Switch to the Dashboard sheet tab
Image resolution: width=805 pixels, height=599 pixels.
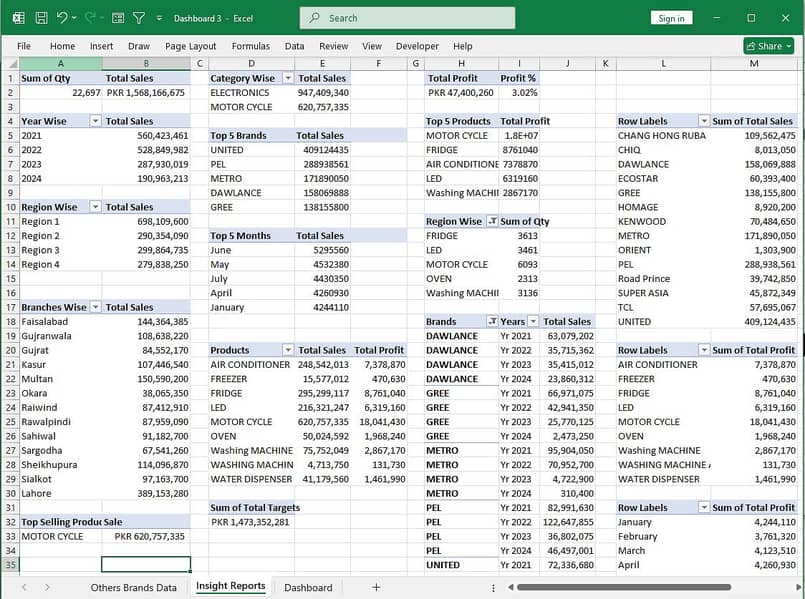point(308,588)
